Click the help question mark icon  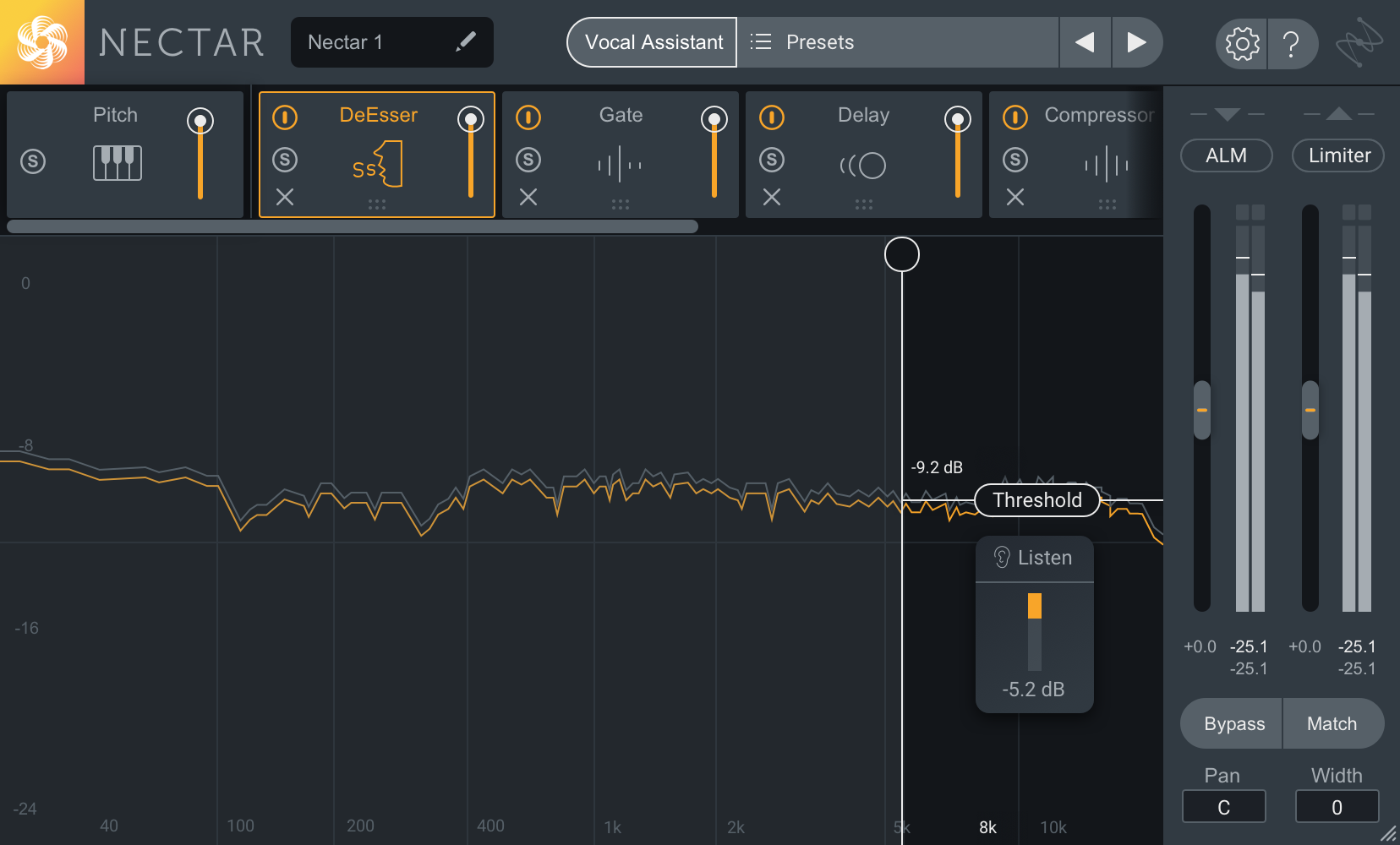click(x=1291, y=43)
